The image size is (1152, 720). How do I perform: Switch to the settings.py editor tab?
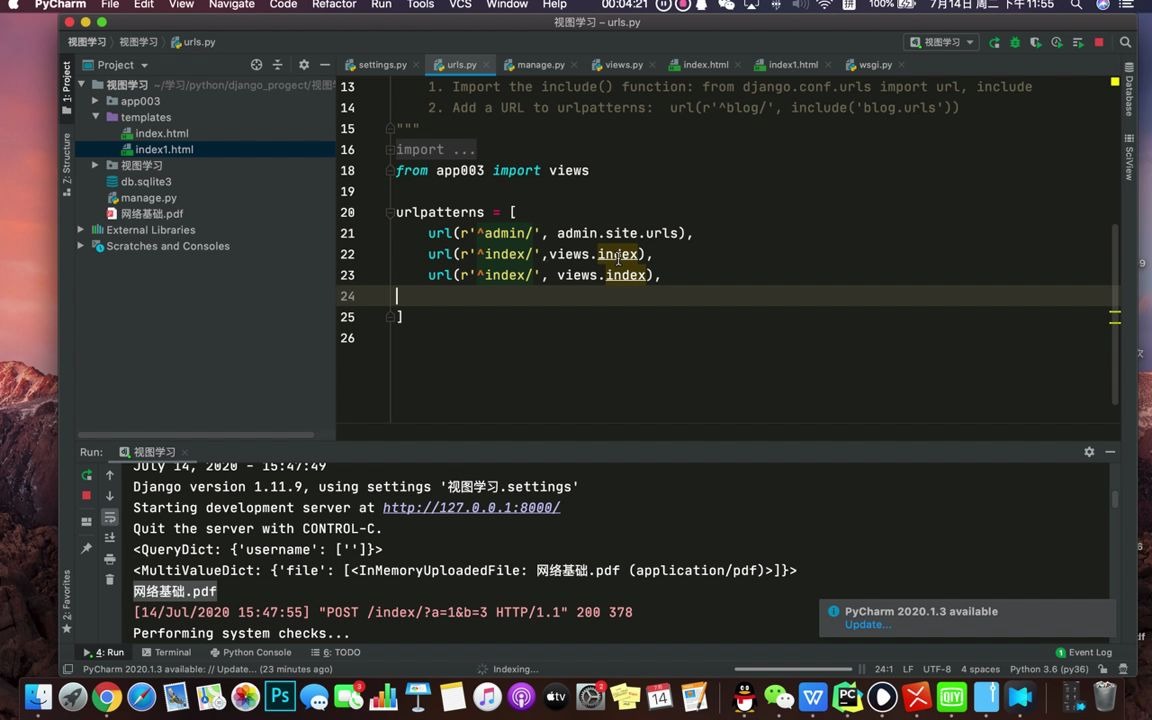click(x=383, y=64)
